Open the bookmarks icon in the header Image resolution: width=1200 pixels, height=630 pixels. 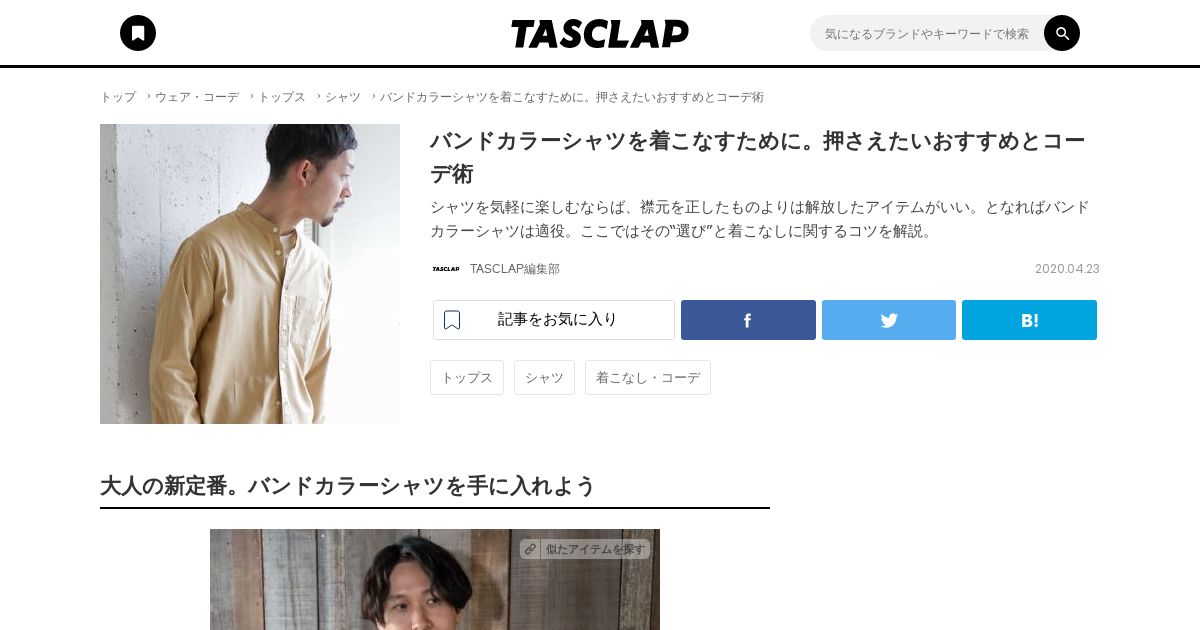click(x=138, y=33)
